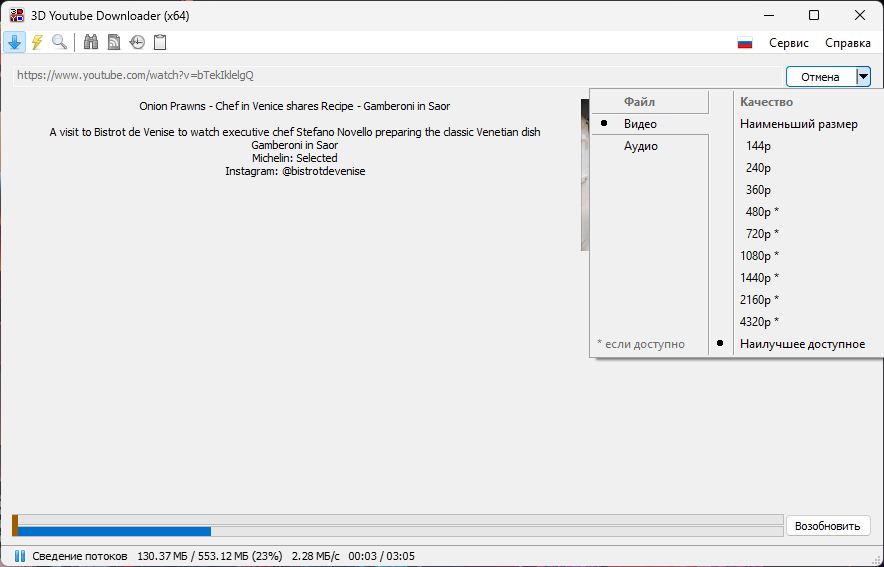Select 240p quality
This screenshot has width=884, height=567.
(758, 168)
